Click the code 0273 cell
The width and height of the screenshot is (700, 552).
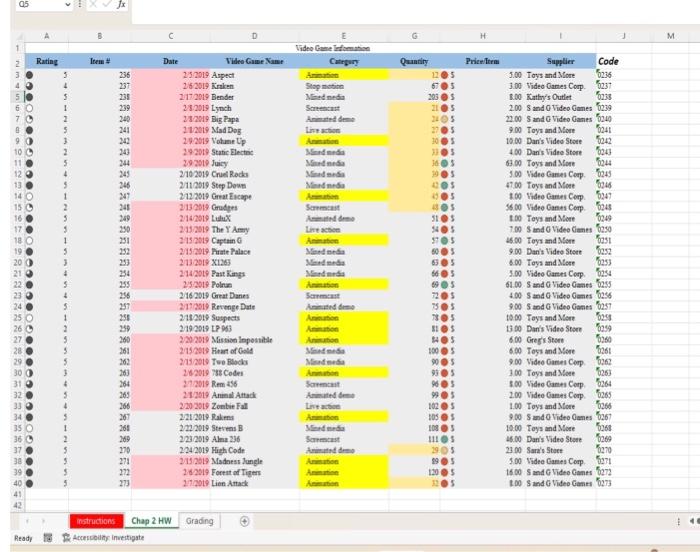(x=624, y=483)
